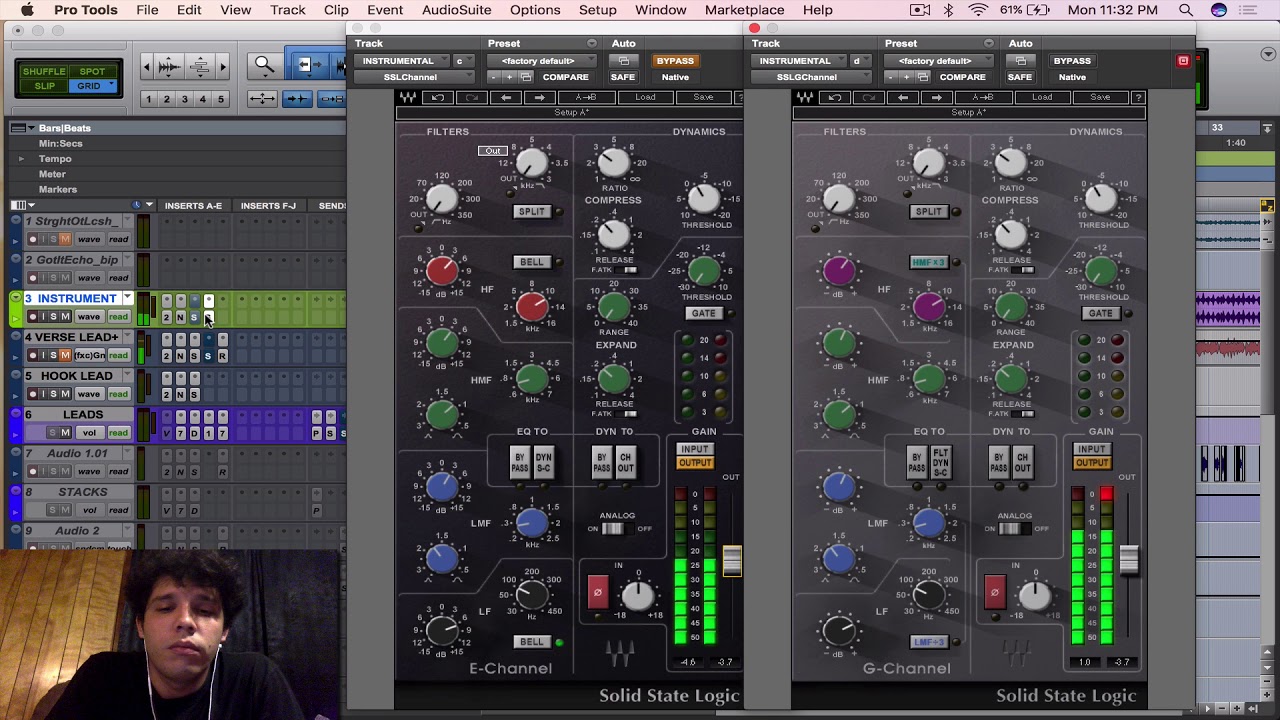Click A→B in G-Channel toolbar
The image size is (1280, 720).
point(983,97)
